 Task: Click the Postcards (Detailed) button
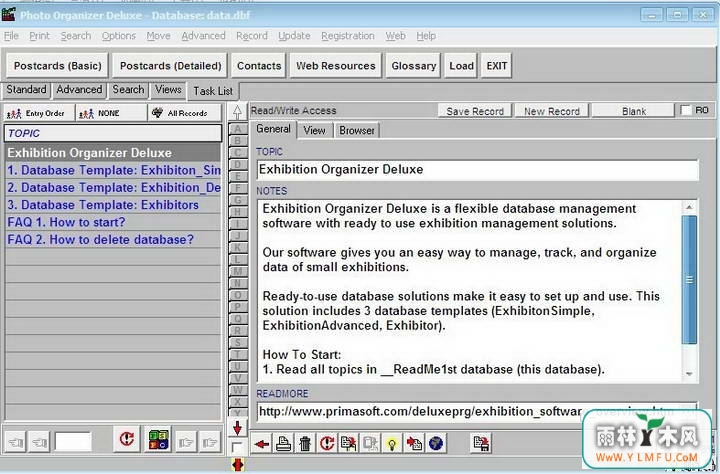(x=170, y=66)
